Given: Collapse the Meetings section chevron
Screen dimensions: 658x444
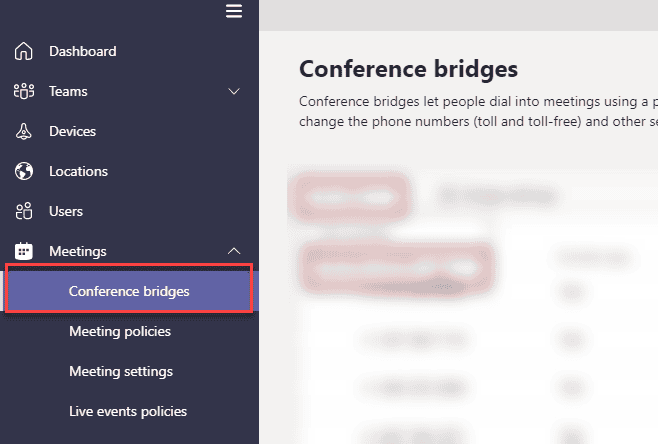Looking at the screenshot, I should pyautogui.click(x=234, y=251).
